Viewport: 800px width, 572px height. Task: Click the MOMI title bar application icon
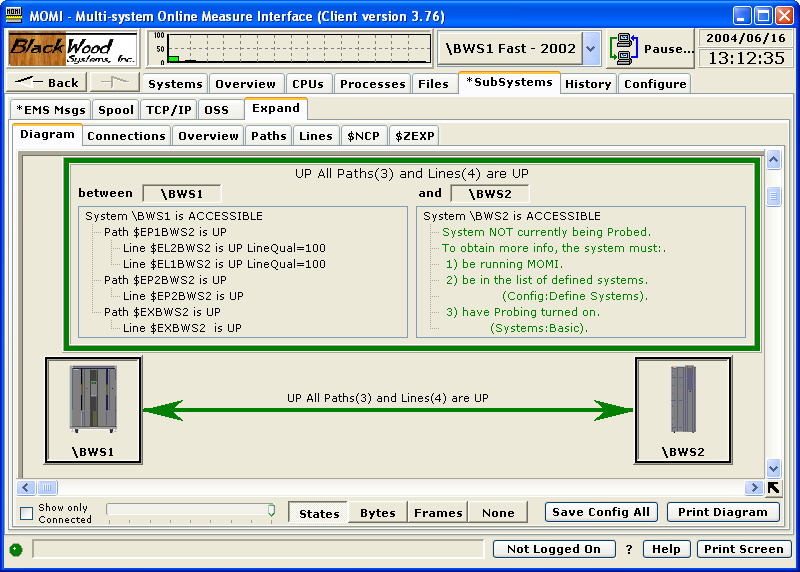[14, 15]
